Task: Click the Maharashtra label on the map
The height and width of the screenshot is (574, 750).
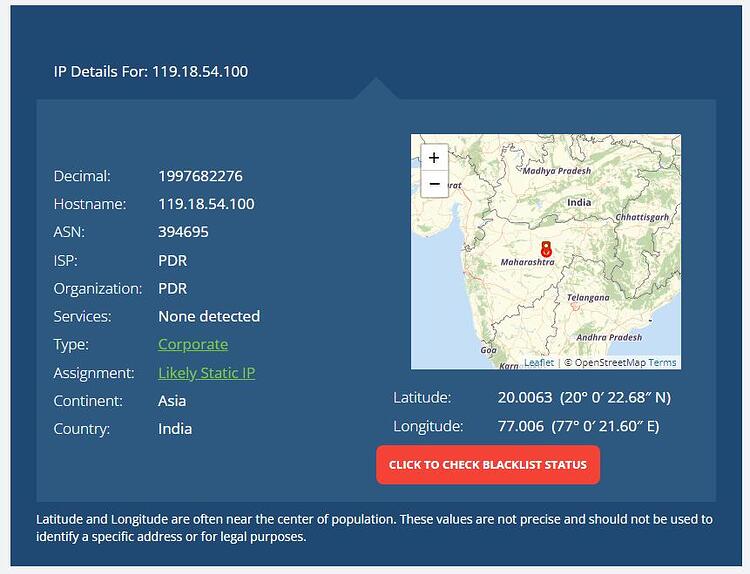Action: [x=528, y=262]
